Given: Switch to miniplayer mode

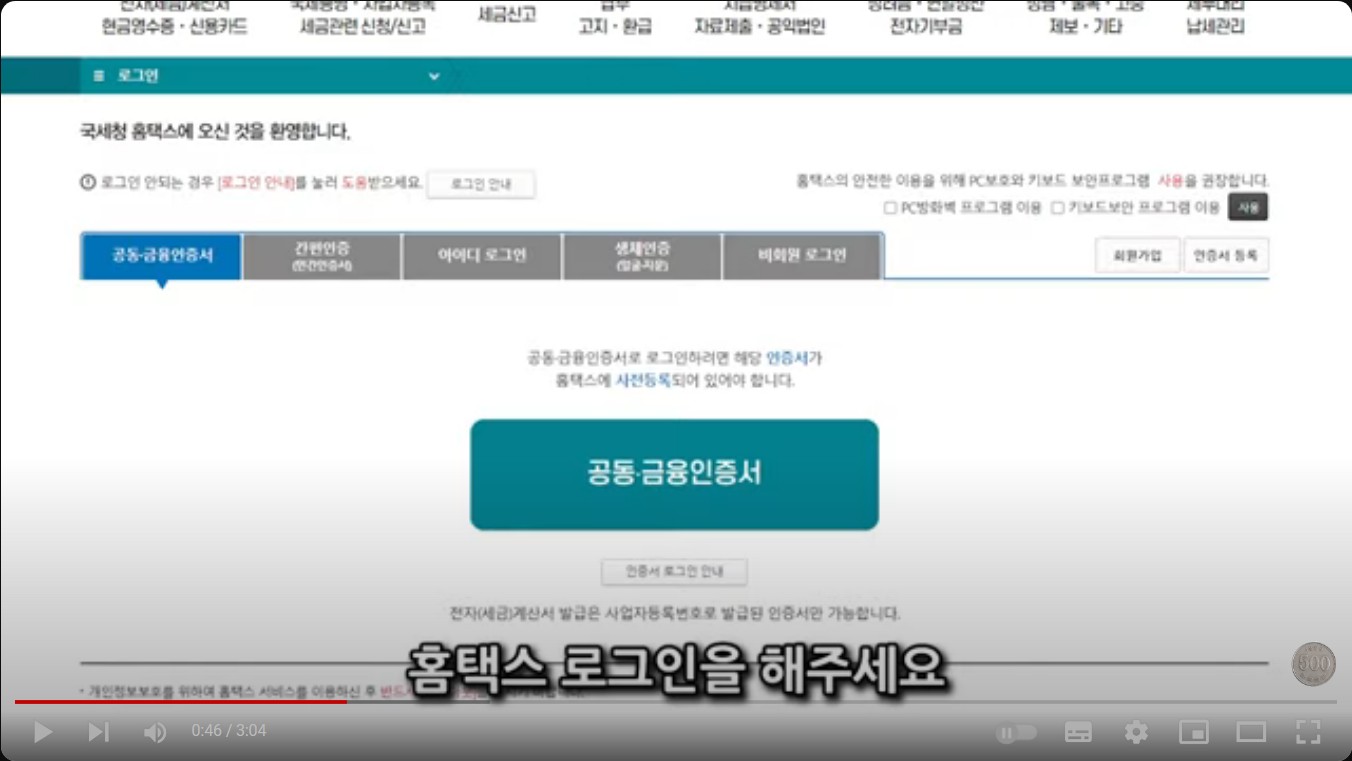Looking at the screenshot, I should pos(1194,732).
